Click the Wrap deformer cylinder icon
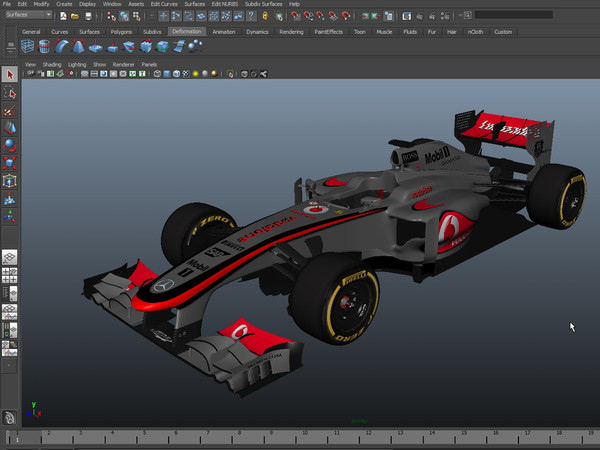Image resolution: width=600 pixels, height=450 pixels. click(44, 47)
